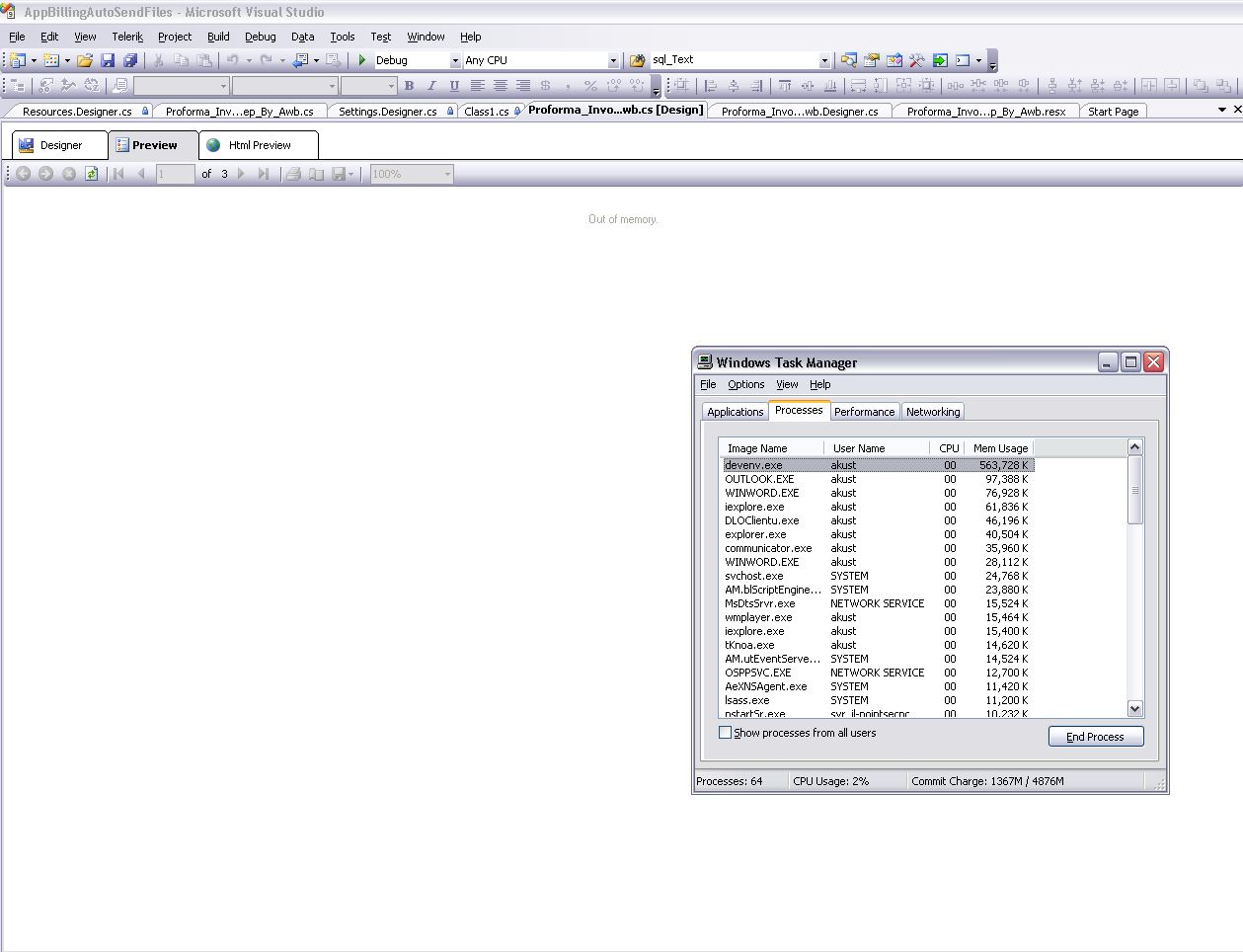This screenshot has height=952, width=1243.
Task: Open the Debug menu
Action: click(x=261, y=37)
